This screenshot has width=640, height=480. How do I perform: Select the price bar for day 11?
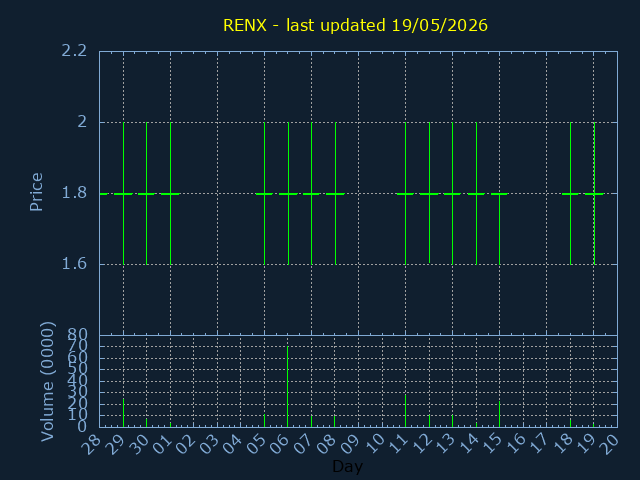point(405,193)
